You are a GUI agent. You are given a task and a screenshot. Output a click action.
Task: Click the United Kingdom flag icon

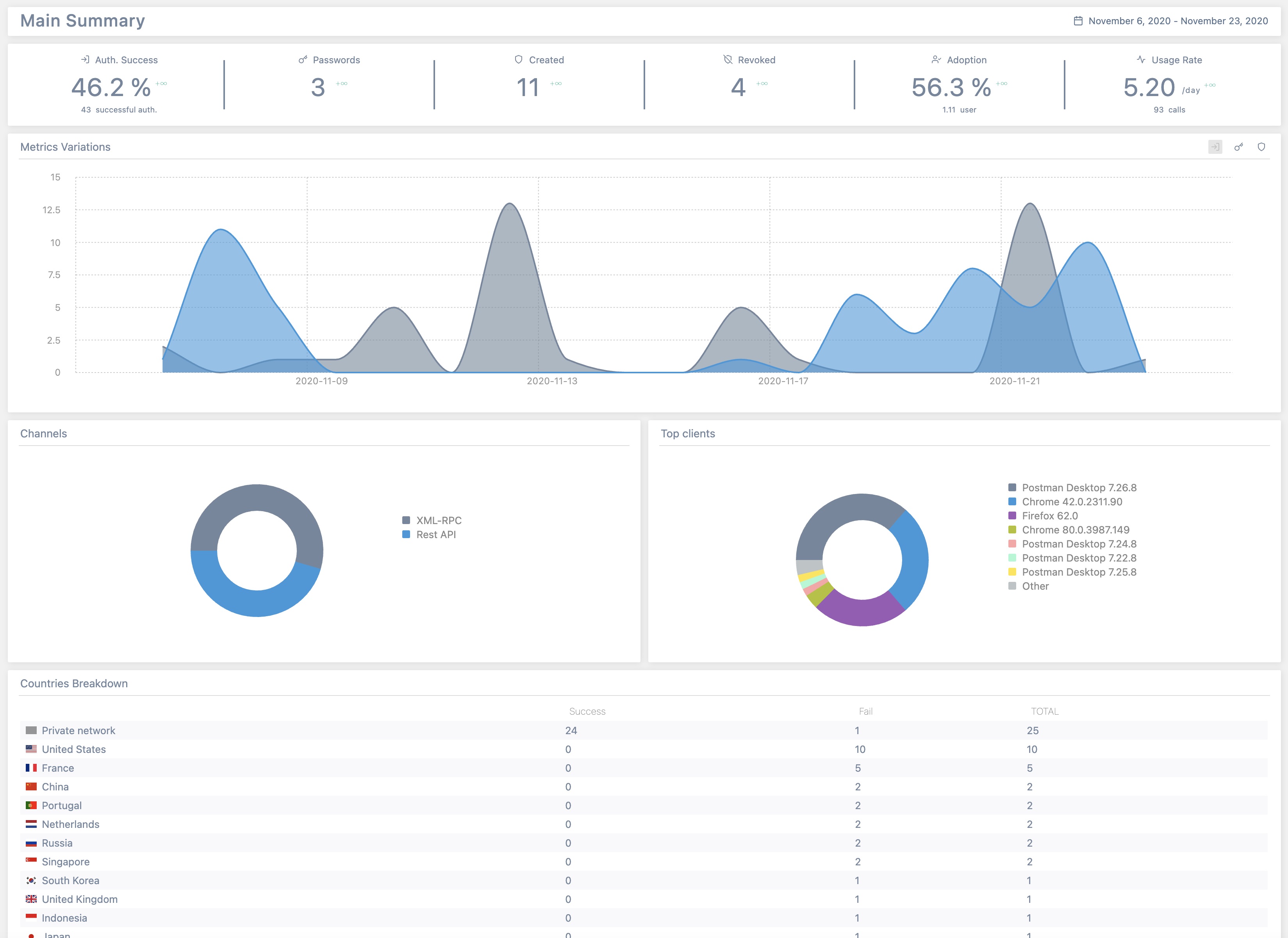31,899
